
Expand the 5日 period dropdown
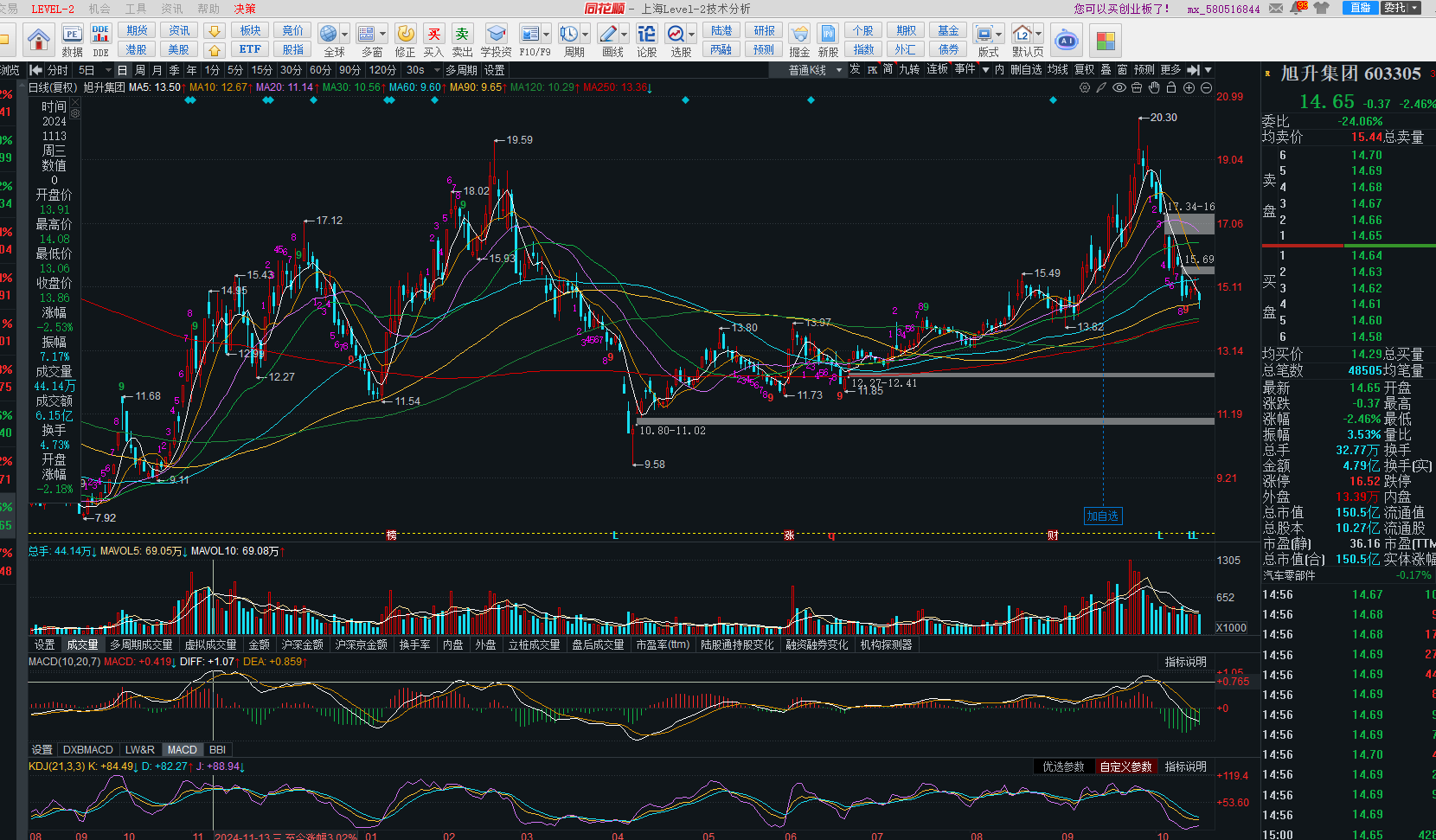pyautogui.click(x=108, y=70)
